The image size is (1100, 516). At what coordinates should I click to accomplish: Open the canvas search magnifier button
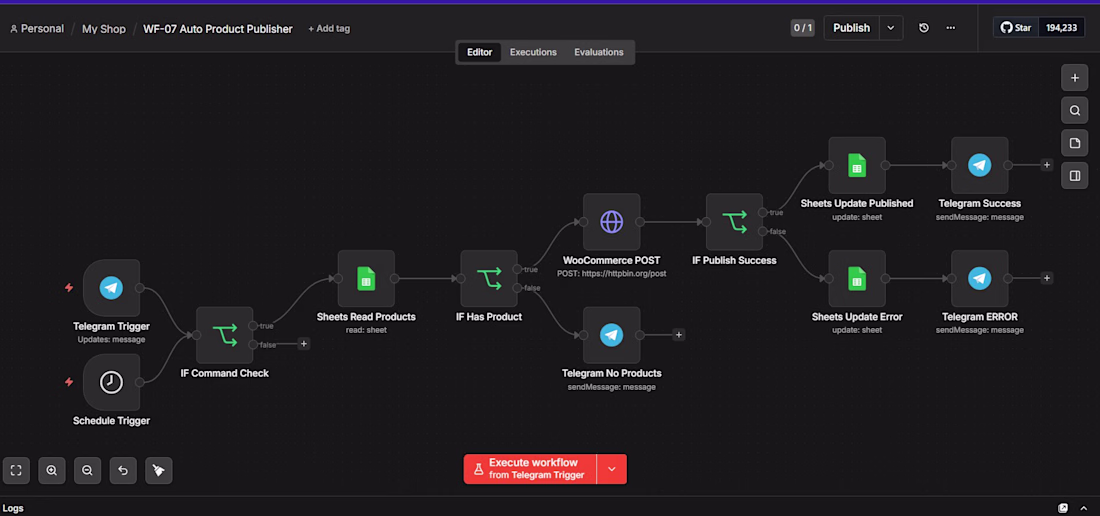(1075, 111)
